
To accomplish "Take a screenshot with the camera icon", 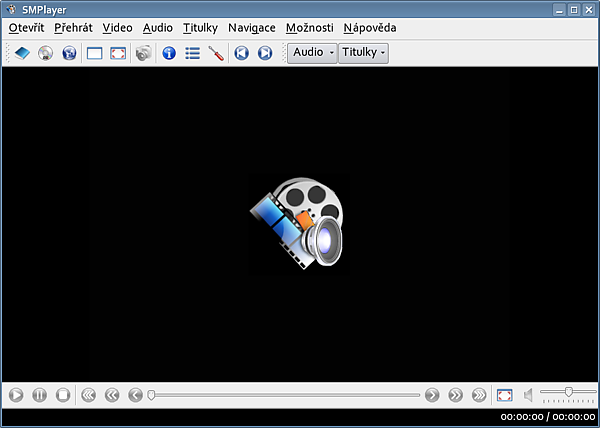I will pos(143,53).
